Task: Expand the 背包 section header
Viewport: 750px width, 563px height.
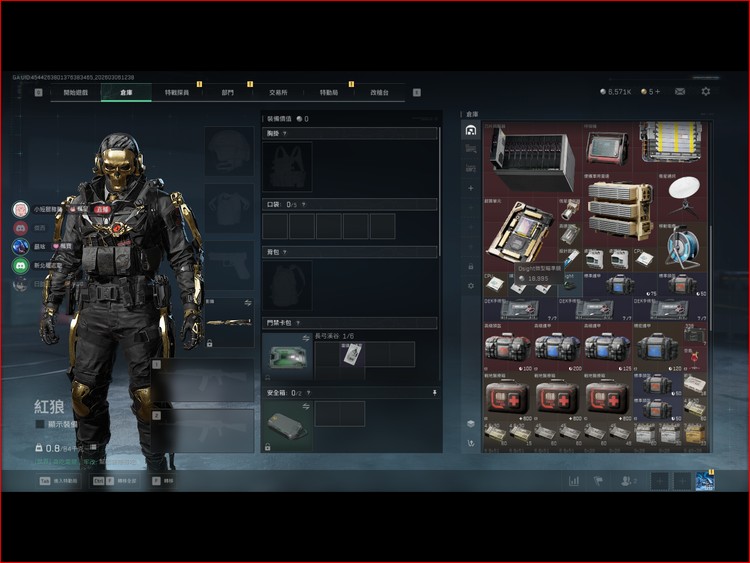Action: point(350,252)
